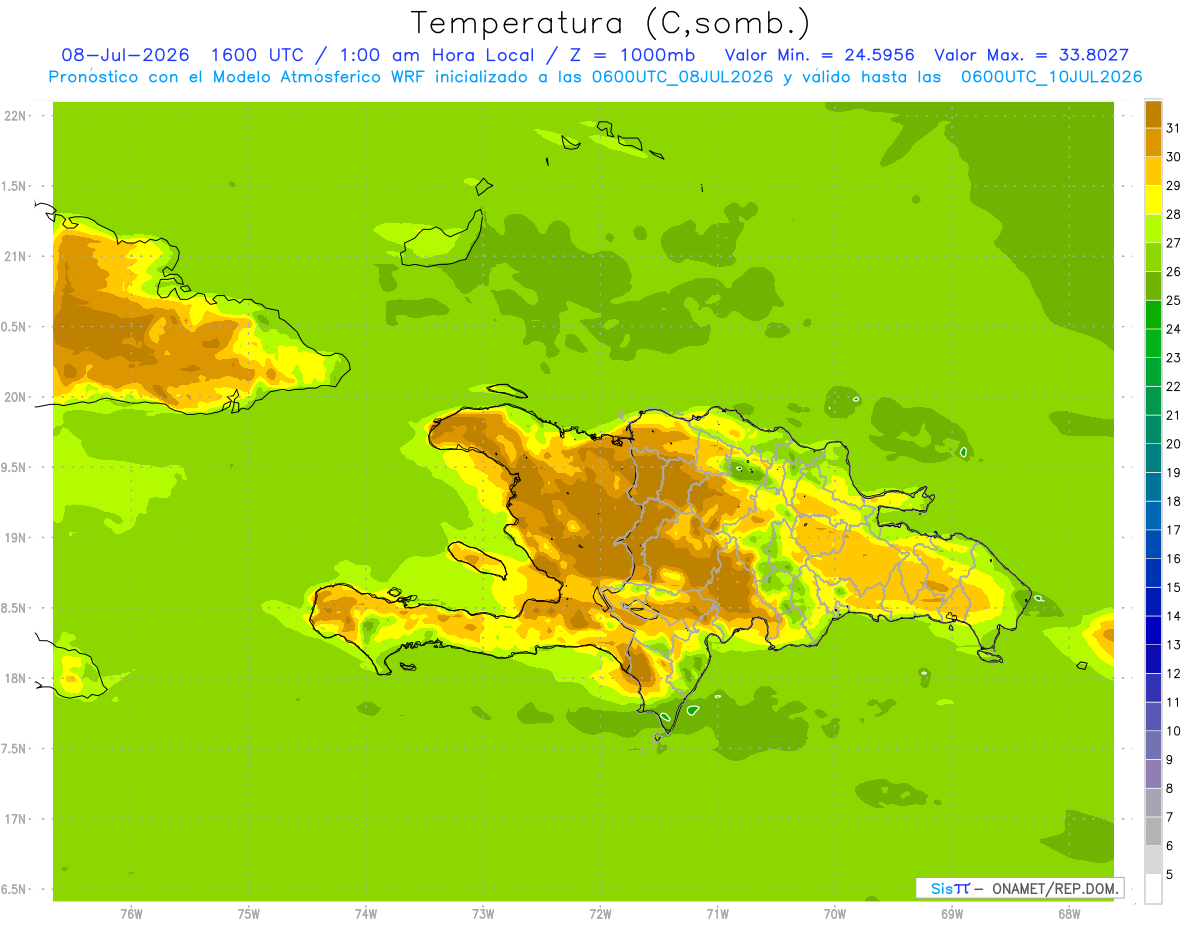The width and height of the screenshot is (1200, 927).
Task: Click the legend scale value "24"
Action: (x=1173, y=329)
